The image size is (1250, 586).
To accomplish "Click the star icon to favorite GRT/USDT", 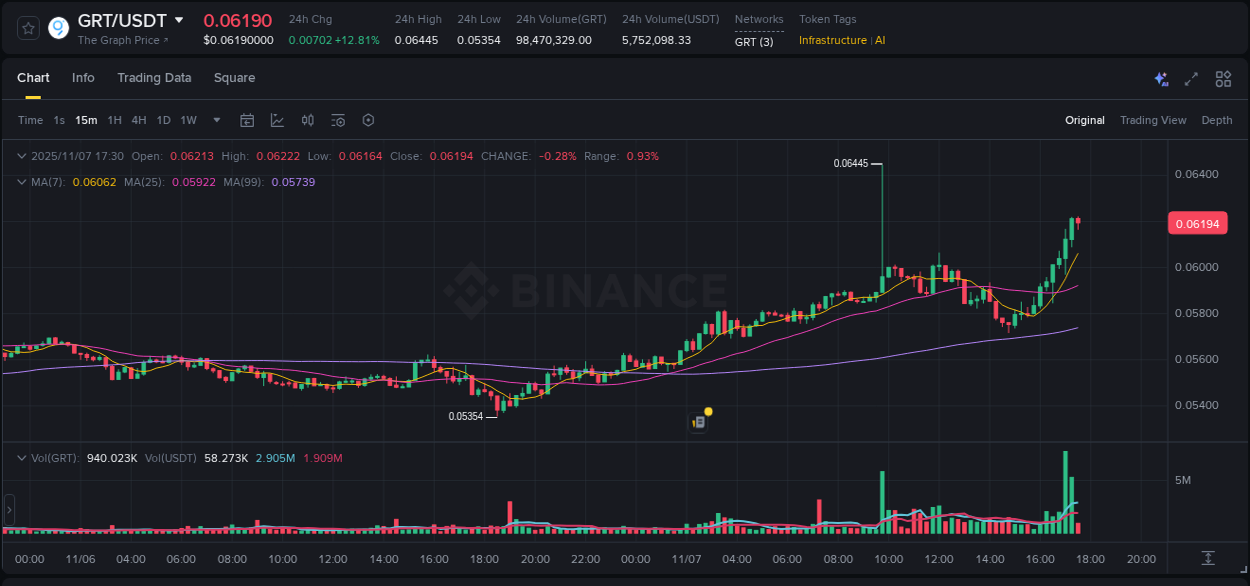I will pos(28,28).
